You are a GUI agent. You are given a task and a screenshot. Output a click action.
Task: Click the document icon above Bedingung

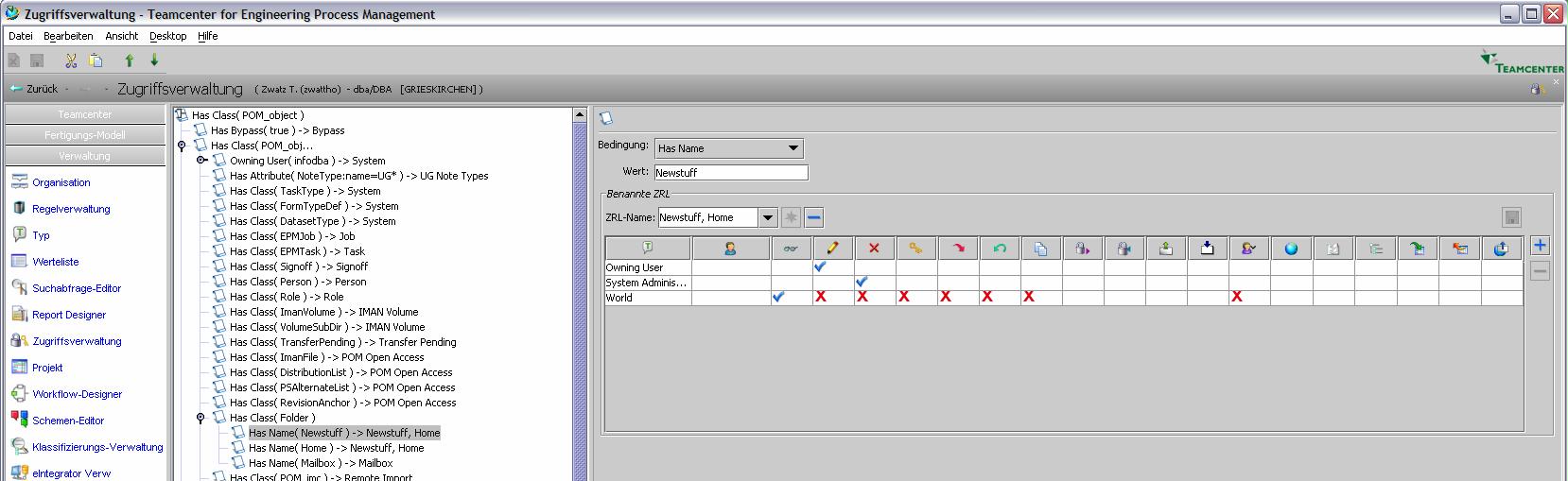(606, 118)
